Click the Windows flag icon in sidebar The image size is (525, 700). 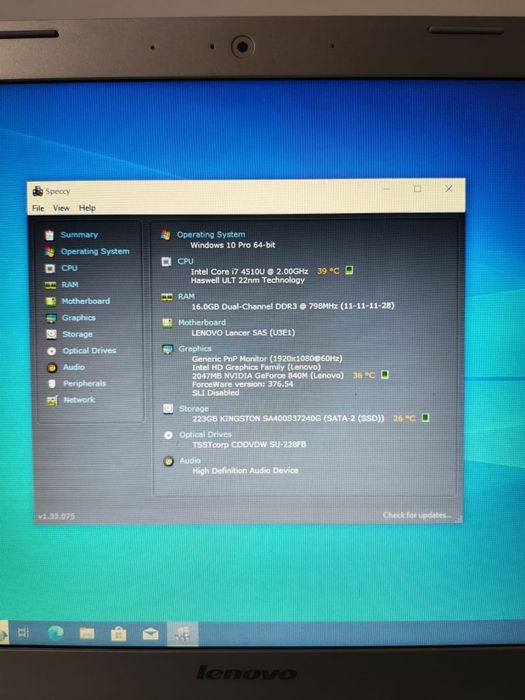[x=50, y=252]
